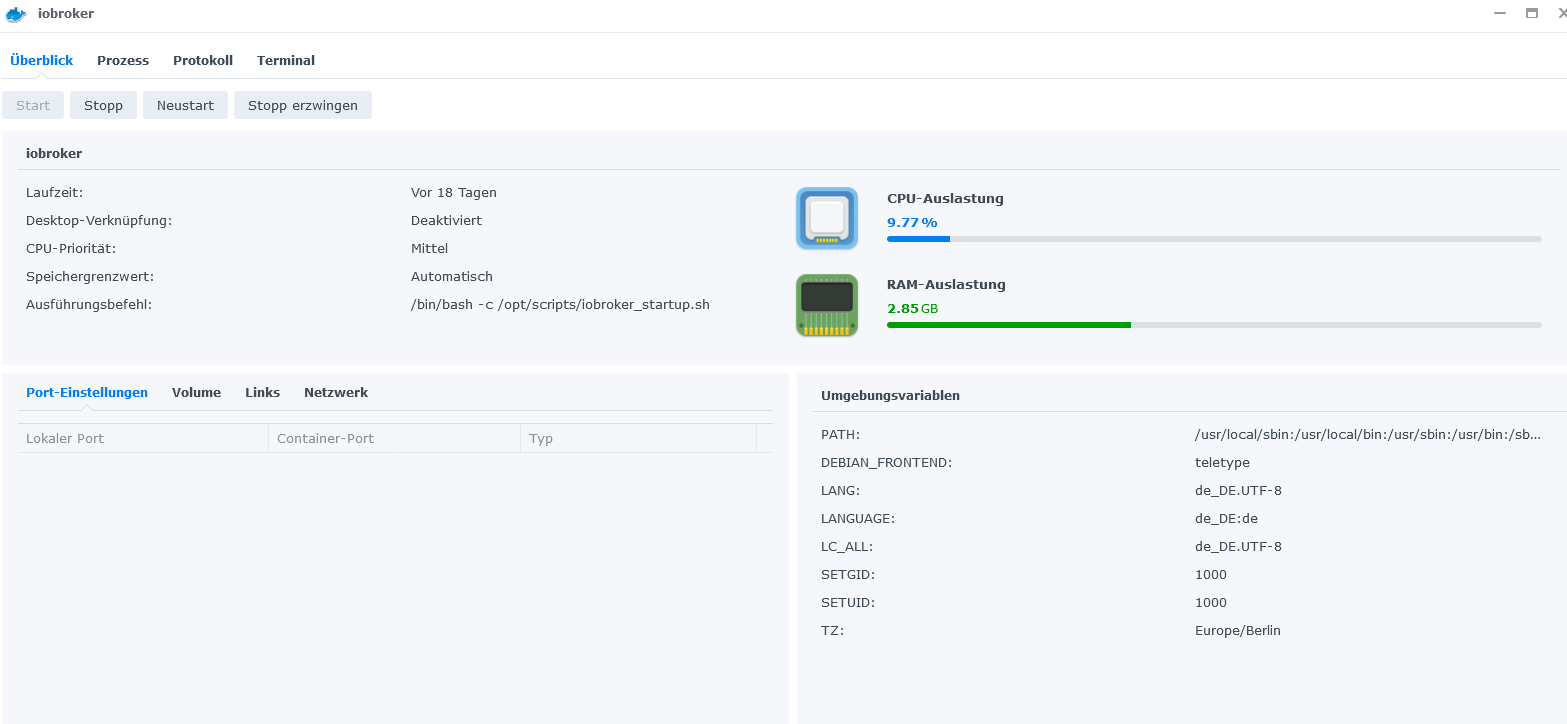The height and width of the screenshot is (724, 1567).
Task: Click the Laufzeit label
Action: [x=54, y=192]
